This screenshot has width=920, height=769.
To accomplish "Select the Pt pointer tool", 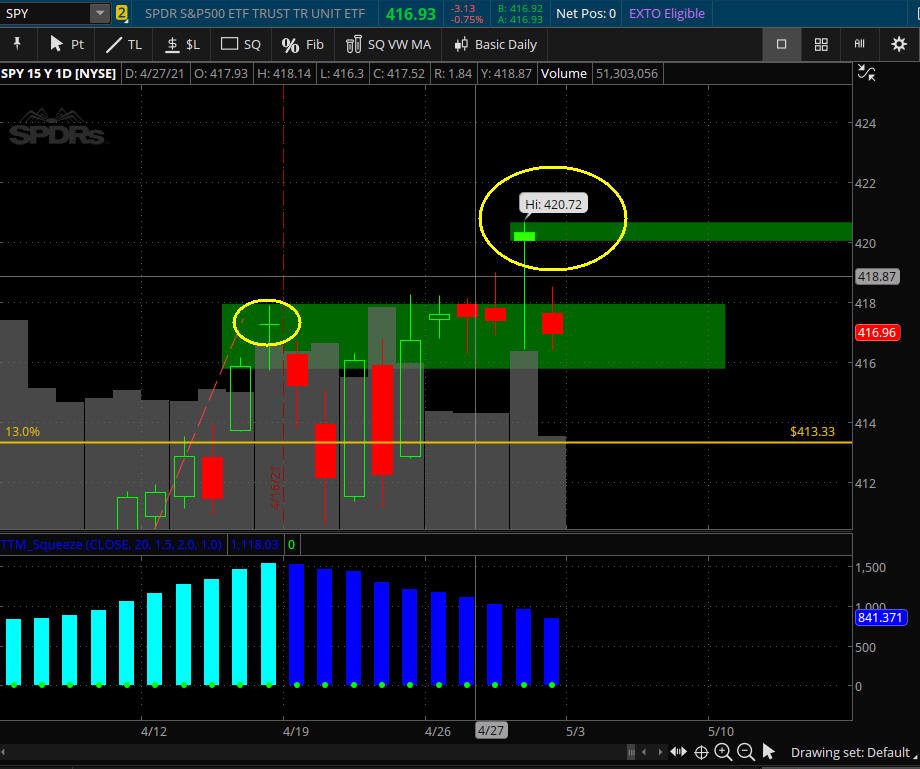I will [67, 44].
